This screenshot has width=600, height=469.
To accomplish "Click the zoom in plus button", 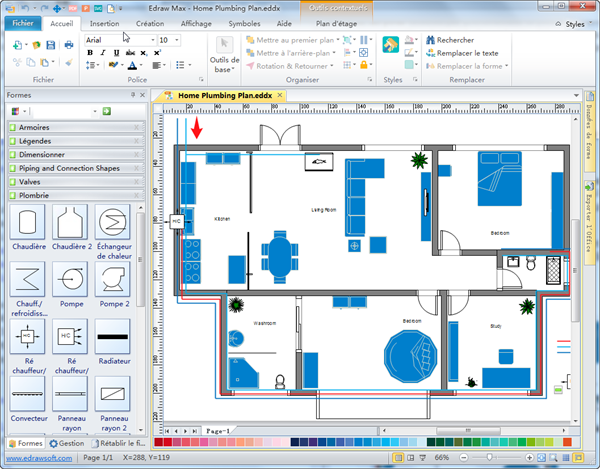I will [x=529, y=458].
